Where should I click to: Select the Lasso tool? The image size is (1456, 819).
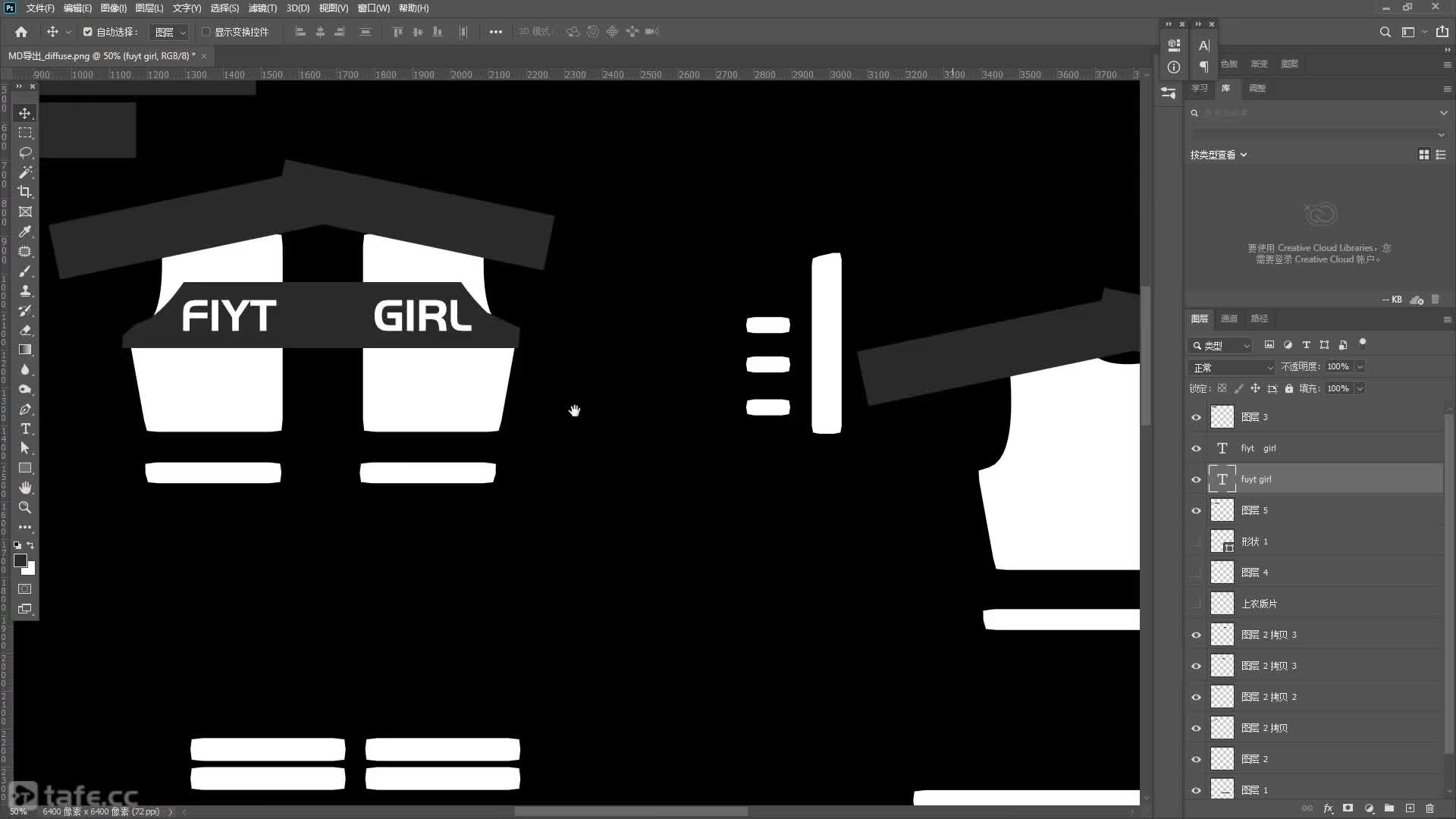[x=25, y=152]
